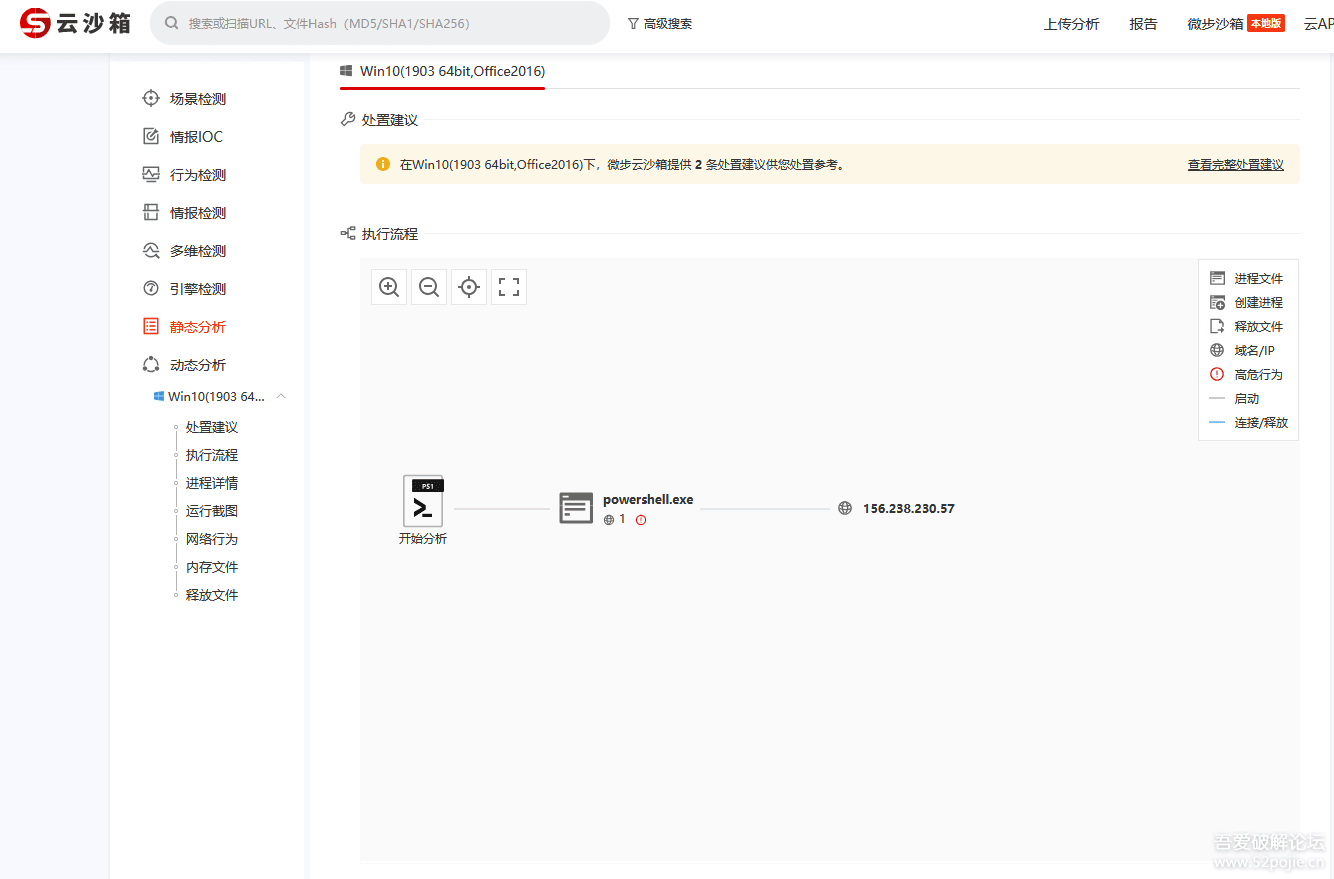Jump to 运行截图 sidebar sub-item
The image size is (1334, 879).
pos(212,511)
